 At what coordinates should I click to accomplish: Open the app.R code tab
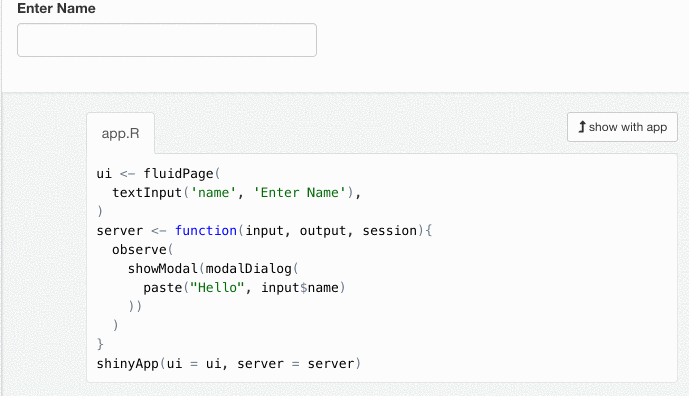[x=120, y=133]
